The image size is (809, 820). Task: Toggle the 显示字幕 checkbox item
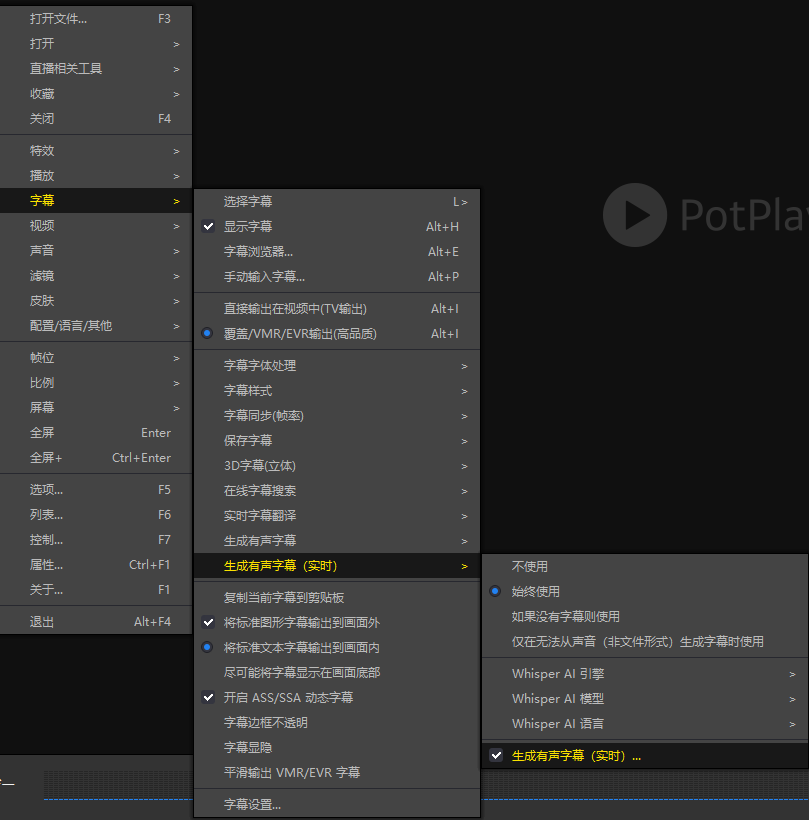pyautogui.click(x=337, y=226)
